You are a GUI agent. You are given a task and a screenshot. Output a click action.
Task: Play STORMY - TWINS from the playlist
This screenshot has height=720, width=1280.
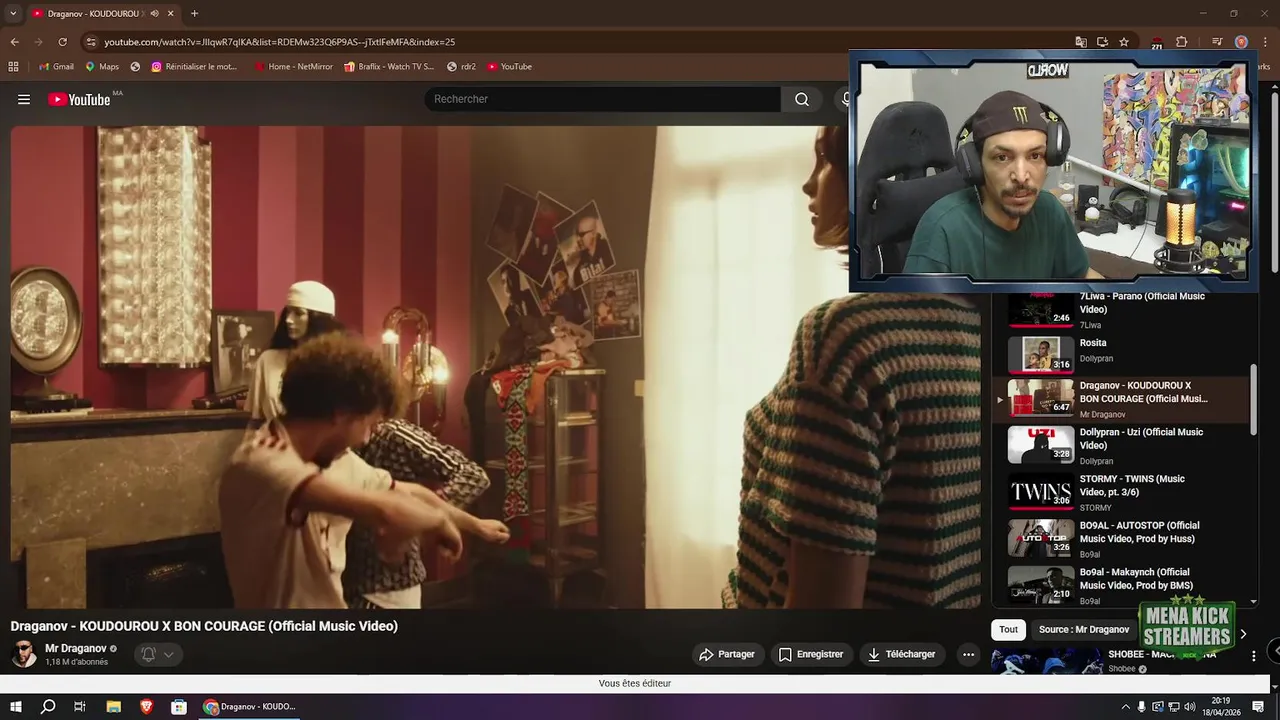point(1122,493)
